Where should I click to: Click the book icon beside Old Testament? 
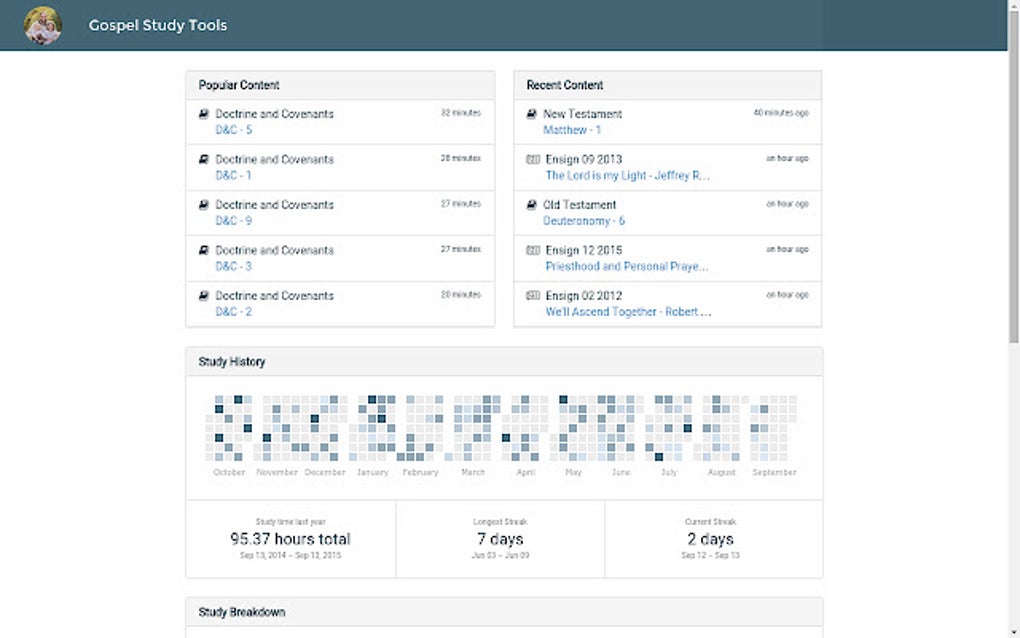click(x=532, y=205)
